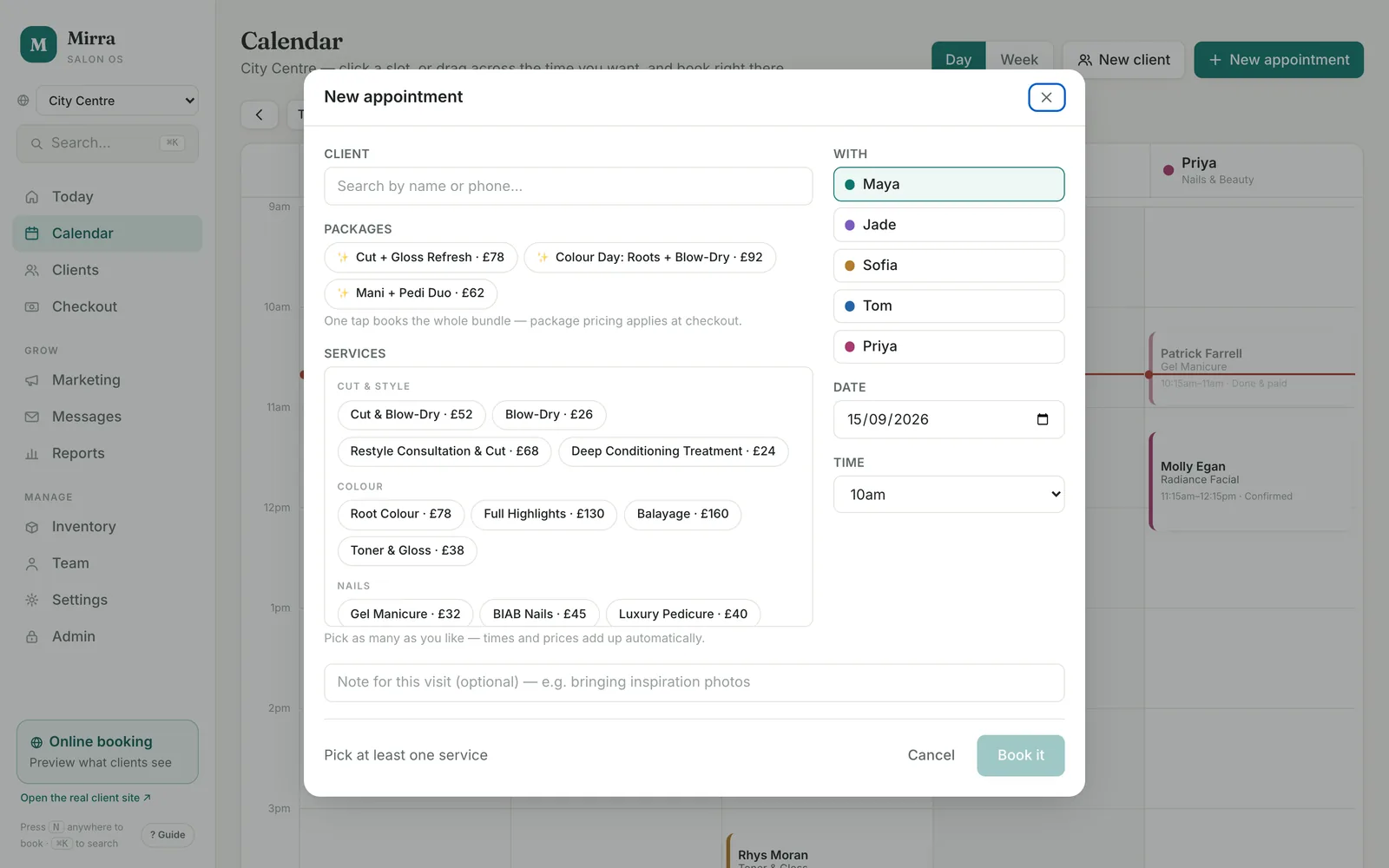This screenshot has width=1389, height=868.
Task: Select Jade as stylist
Action: 949,225
